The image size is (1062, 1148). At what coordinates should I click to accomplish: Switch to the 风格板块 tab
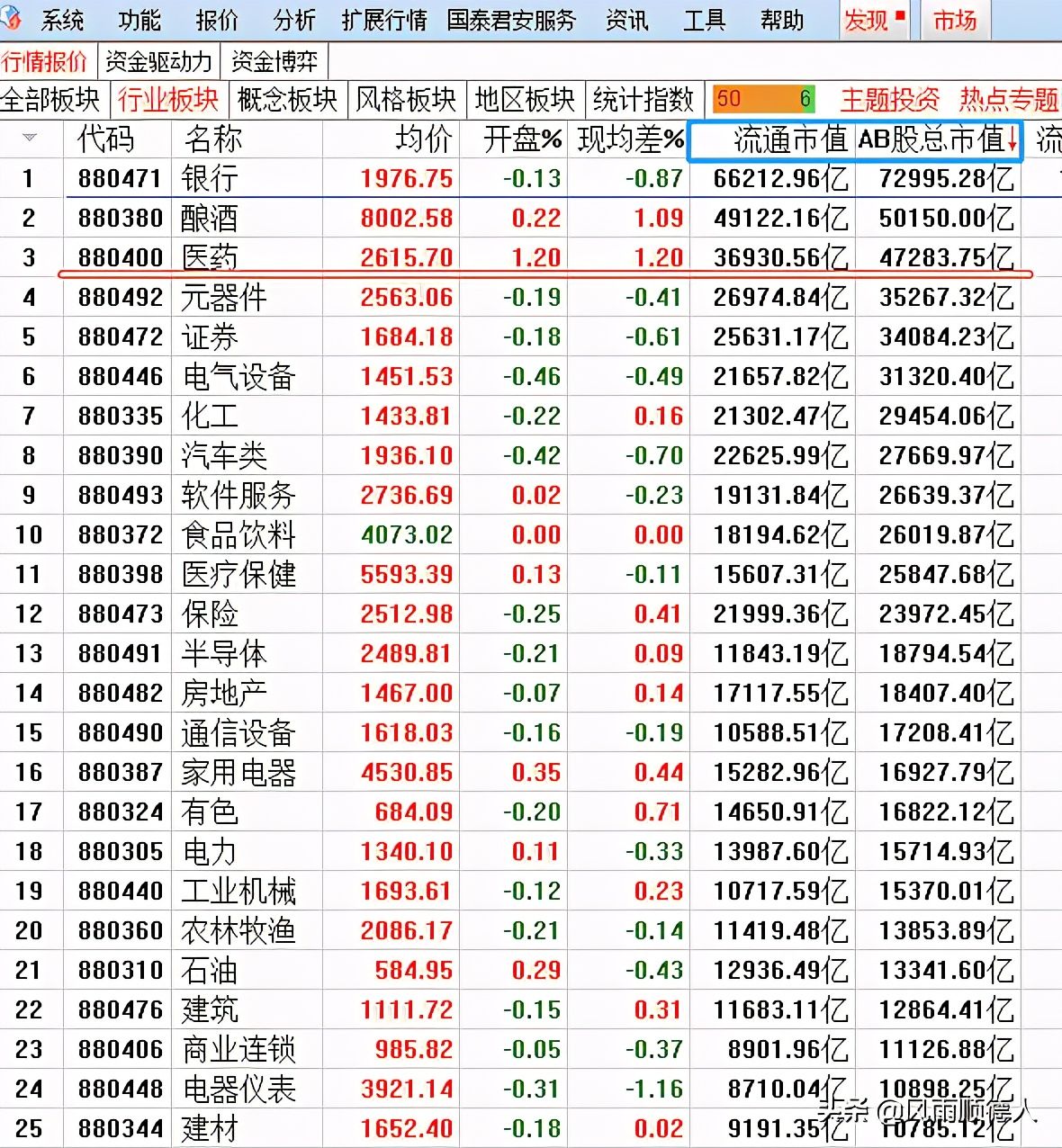(x=405, y=100)
